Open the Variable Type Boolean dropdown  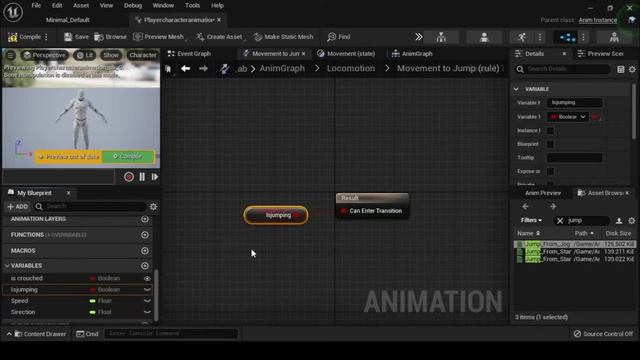568,117
